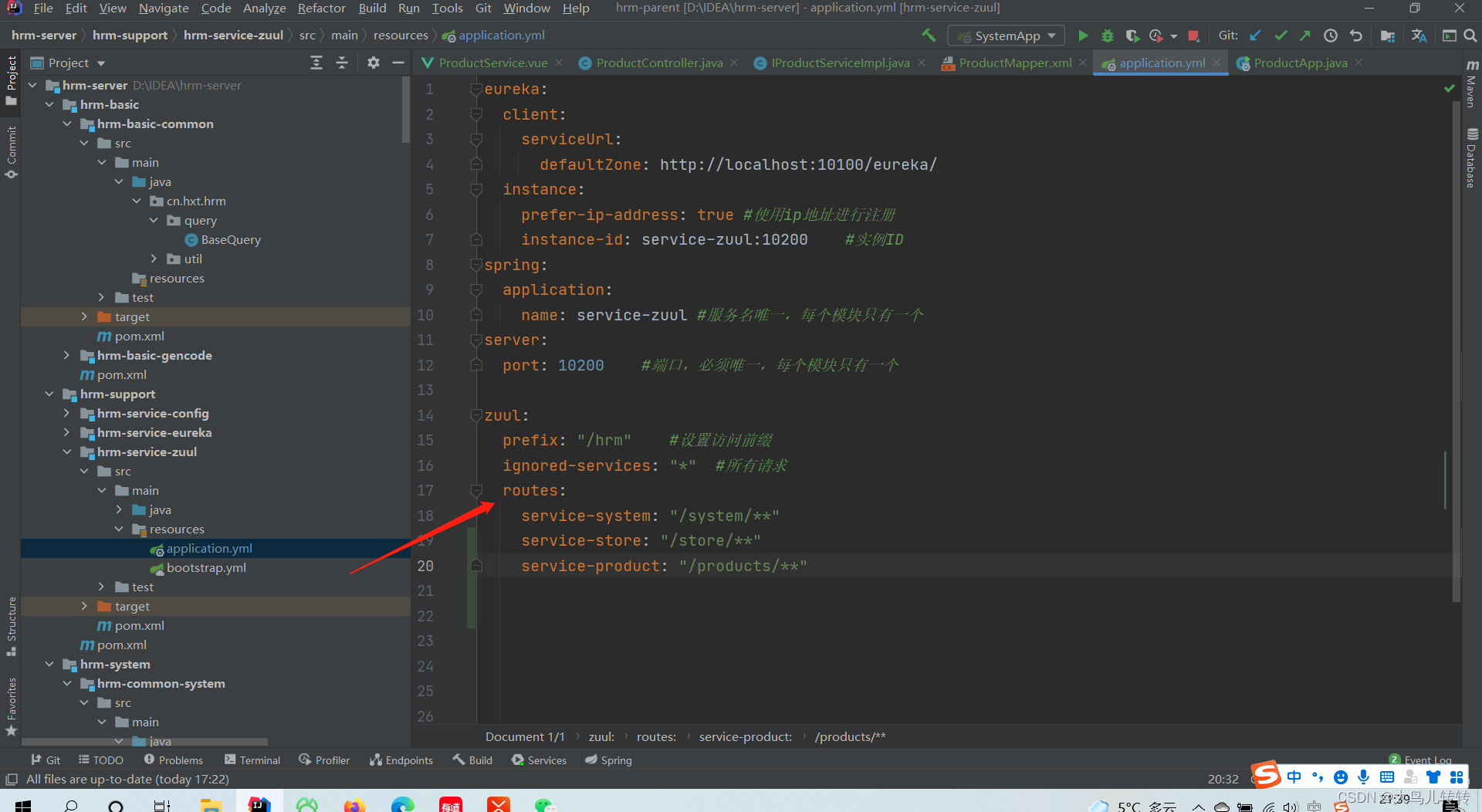1482x812 pixels.
Task: Commit changes using the green checkmark icon
Action: coord(1280,36)
